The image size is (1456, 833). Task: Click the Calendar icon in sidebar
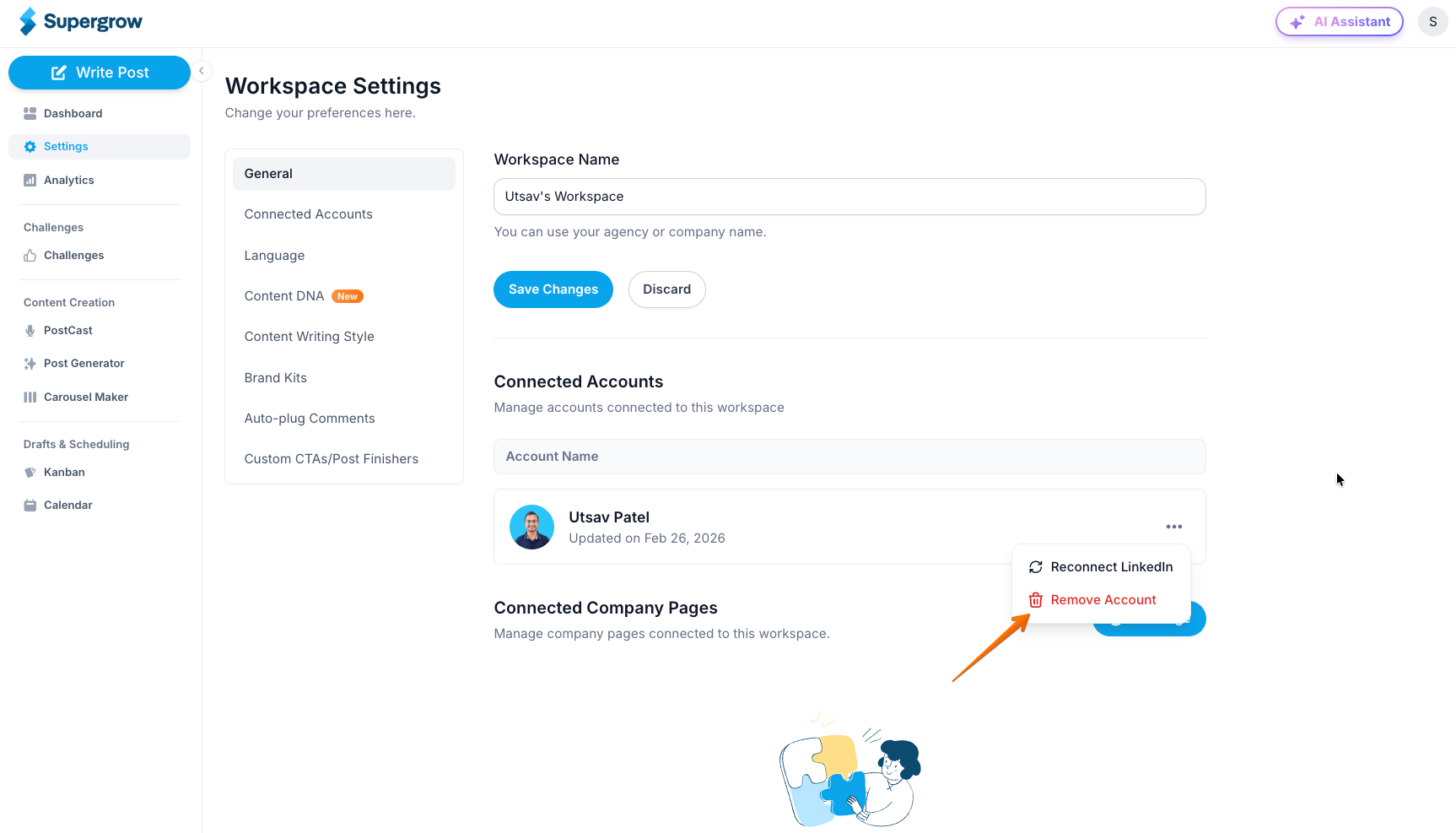[x=30, y=506]
